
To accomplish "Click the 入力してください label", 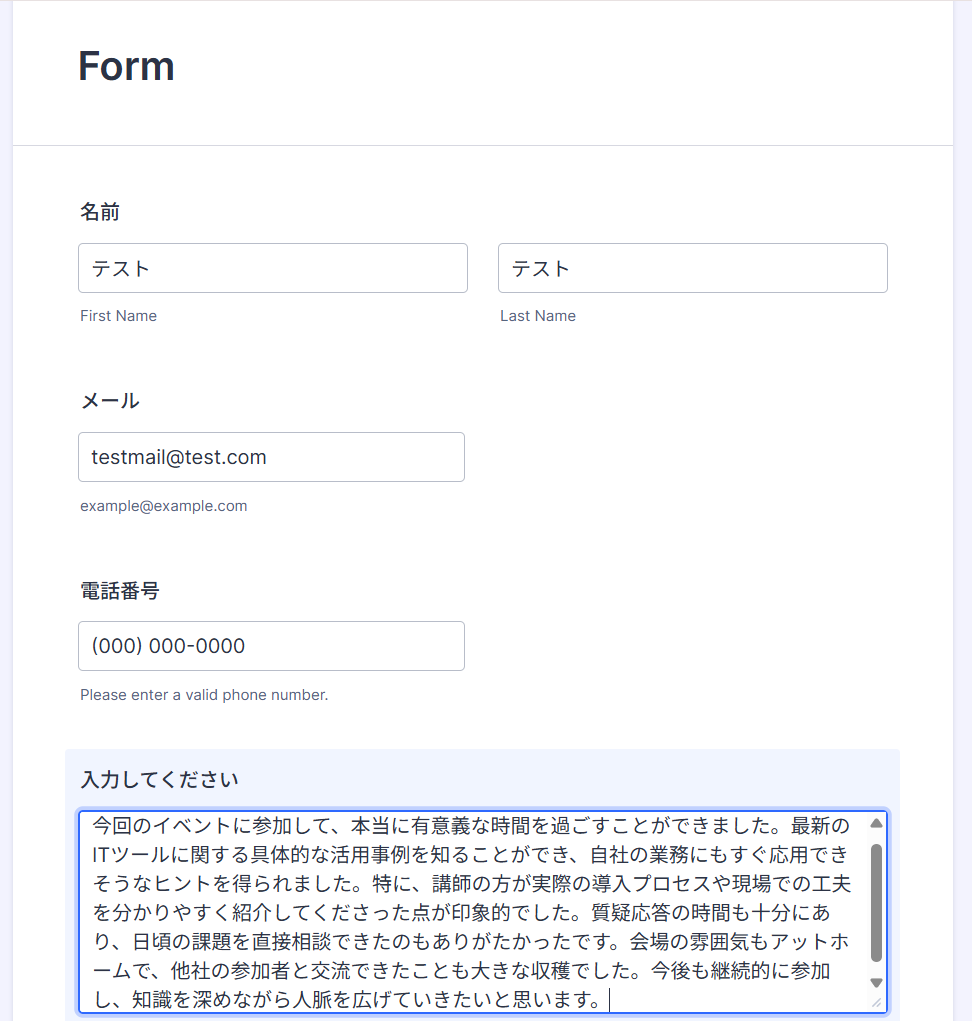I will click(160, 779).
